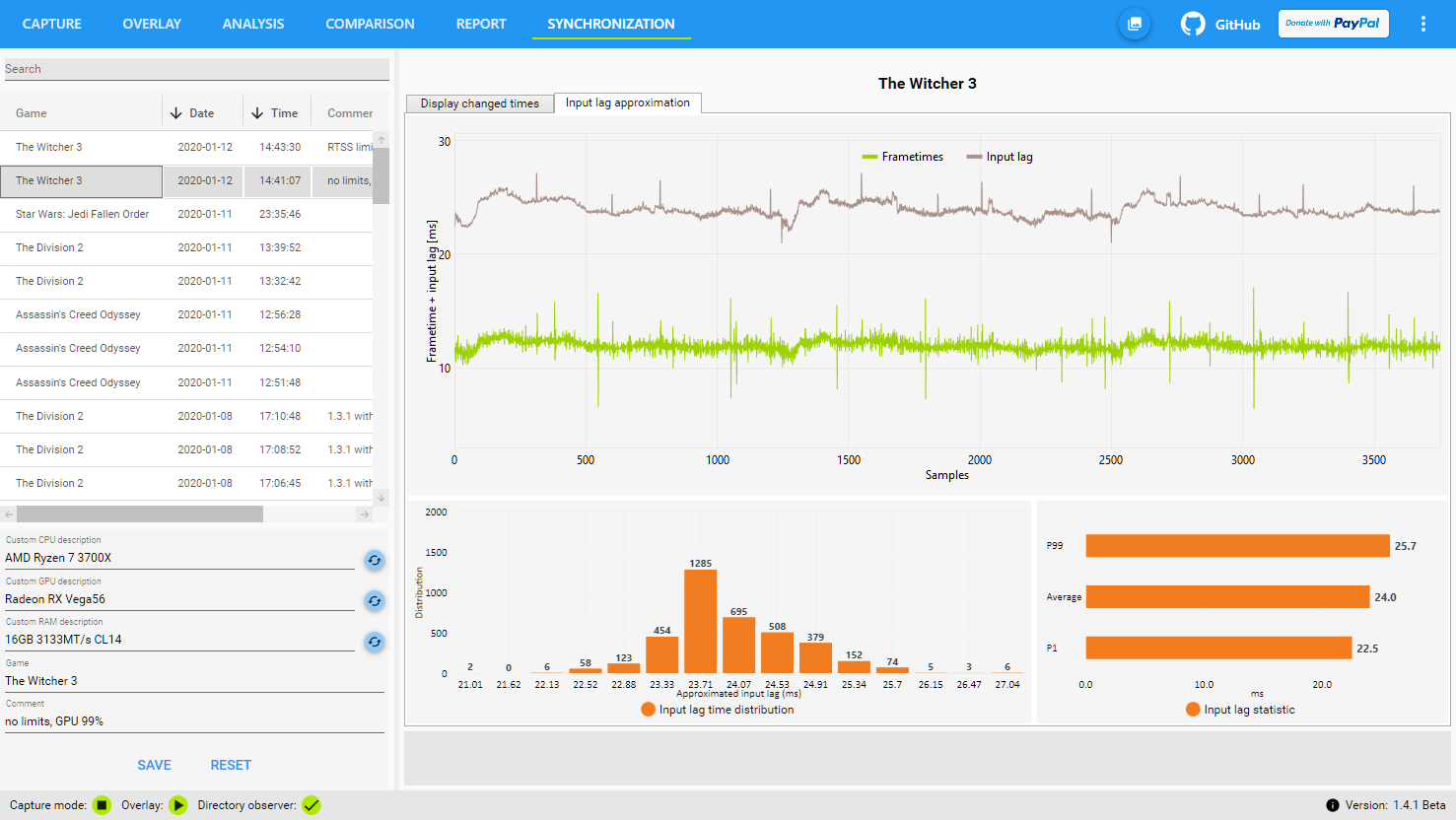
Task: Refresh the custom CPU description
Action: (375, 560)
